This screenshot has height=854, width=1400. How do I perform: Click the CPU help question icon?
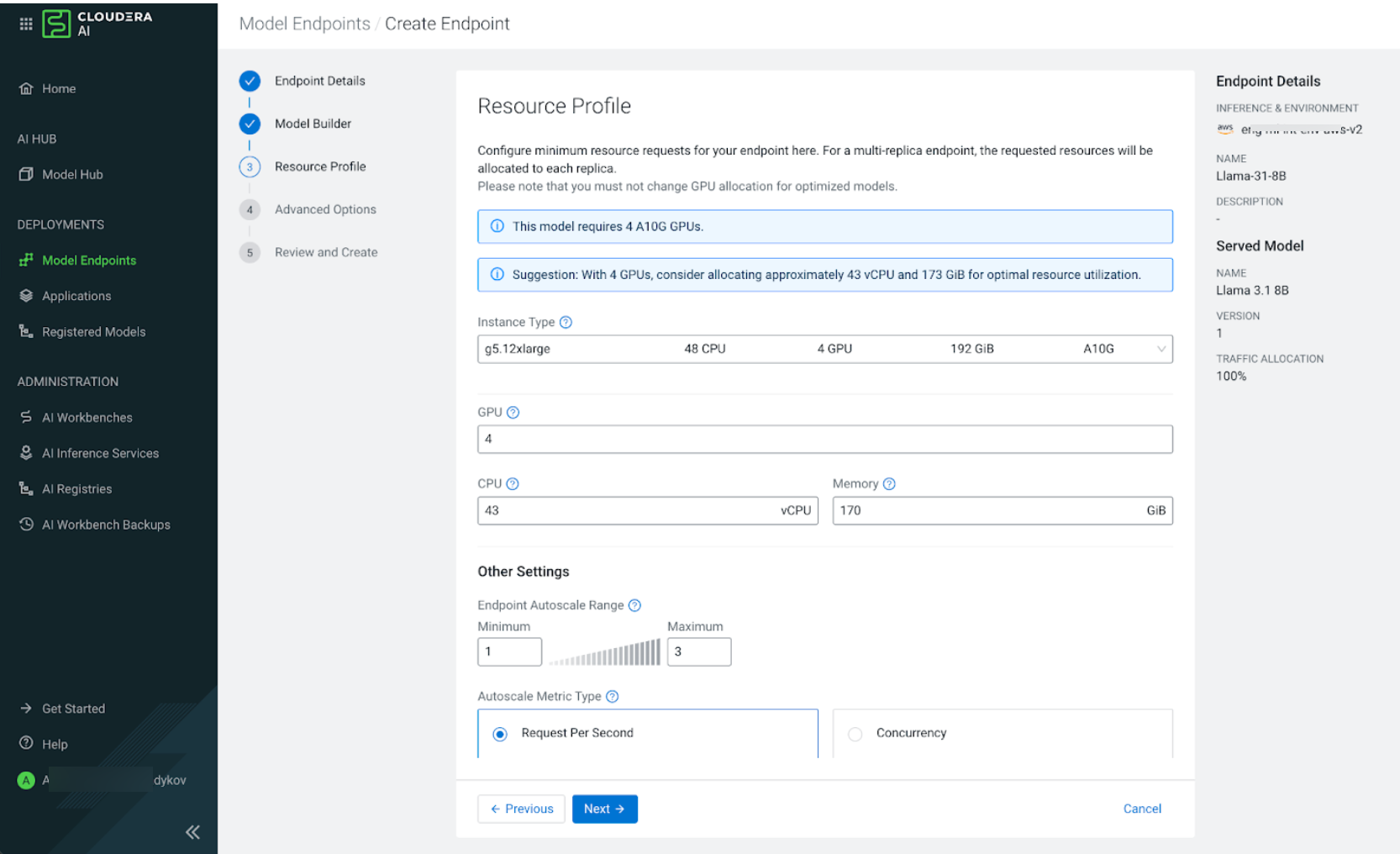[513, 483]
